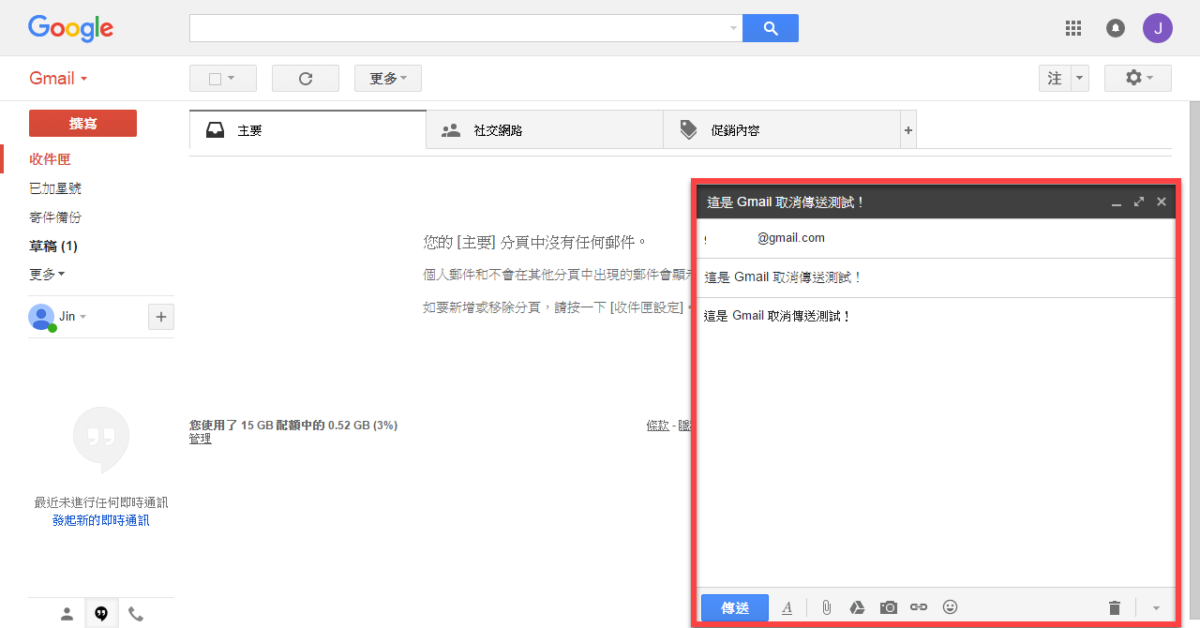Switch to the 促銷內容 tab
The width and height of the screenshot is (1200, 628).
click(781, 130)
